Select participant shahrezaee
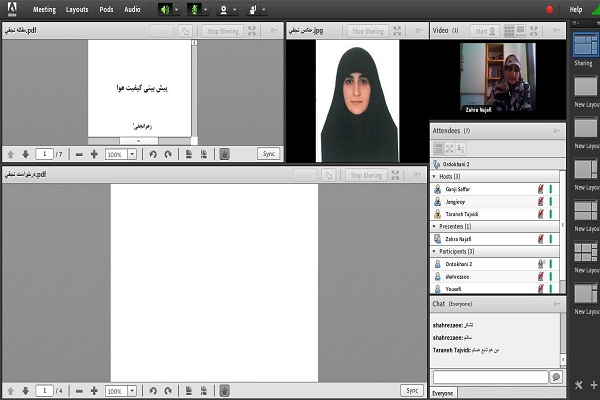 point(495,276)
